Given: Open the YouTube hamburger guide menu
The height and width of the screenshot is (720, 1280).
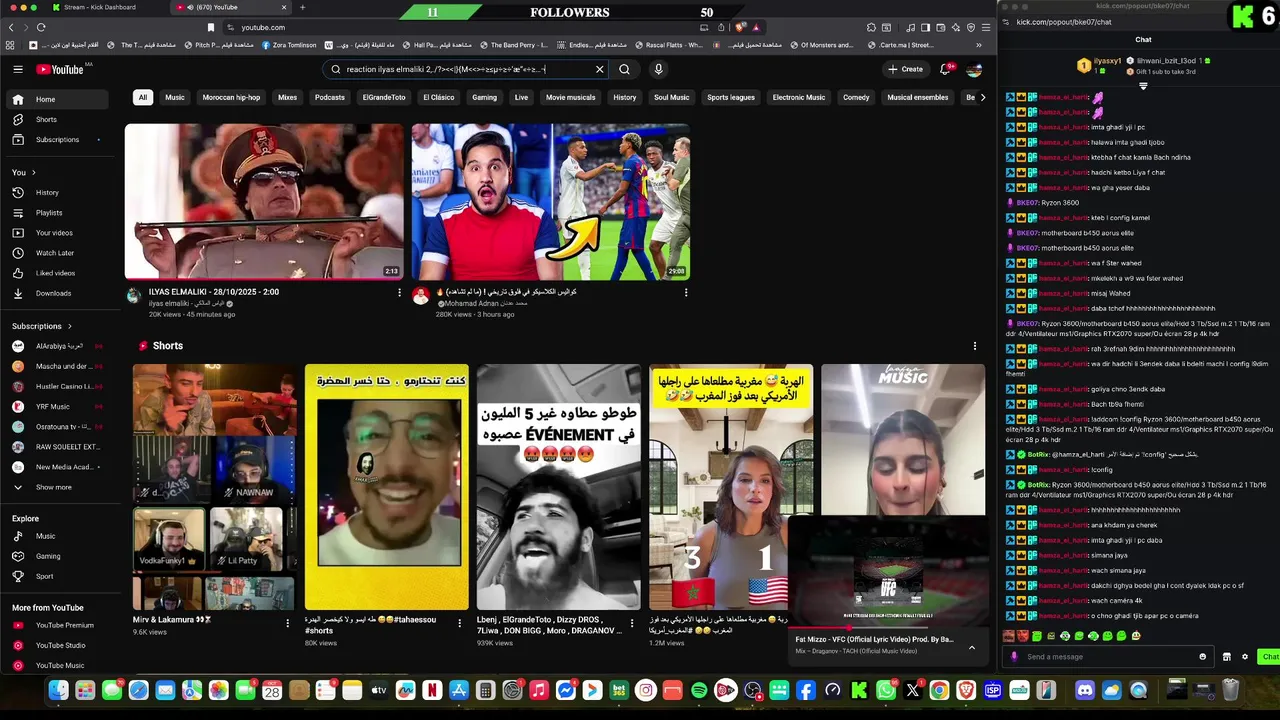Looking at the screenshot, I should pyautogui.click(x=18, y=69).
